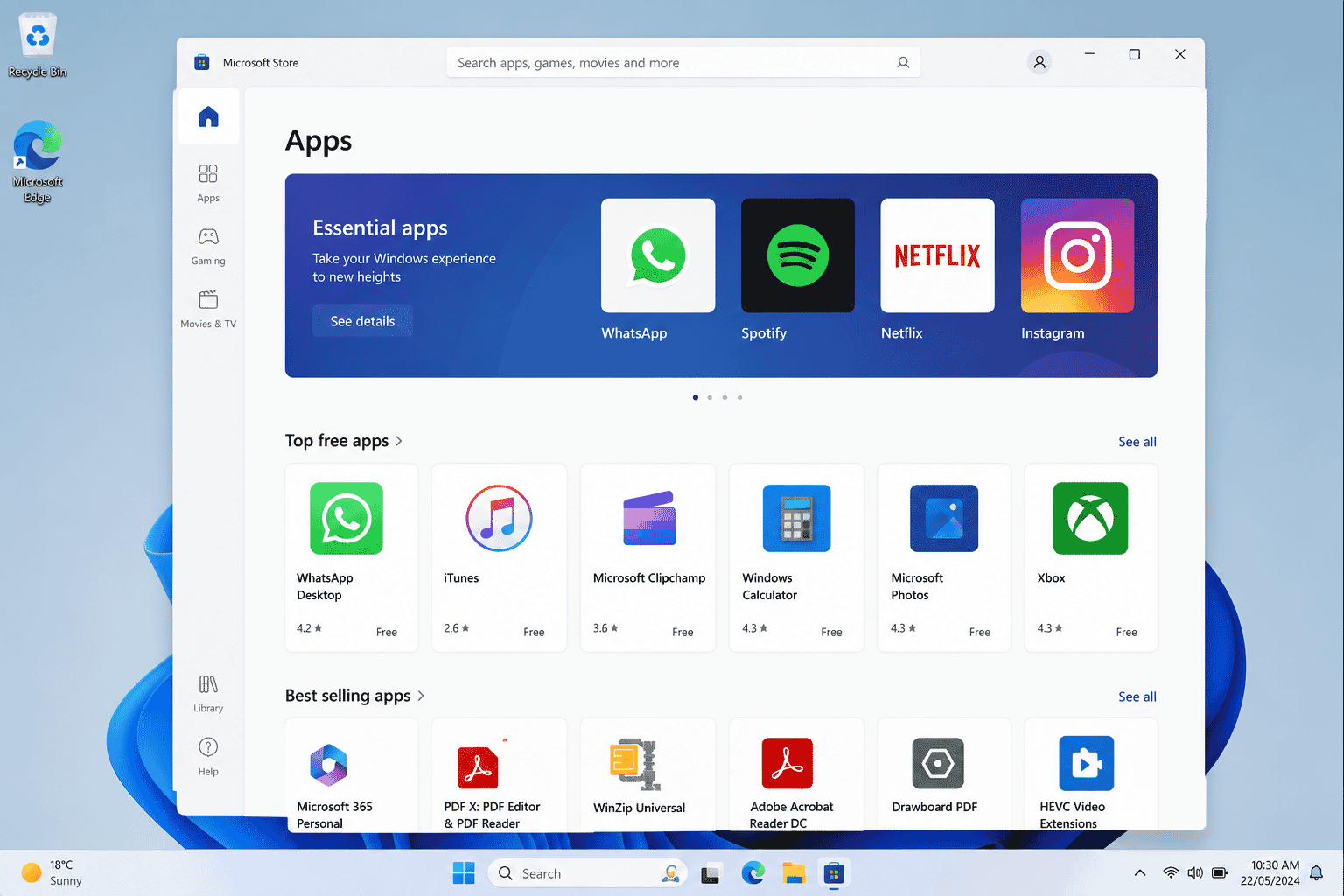Open the Netflix tile in banner
The image size is (1344, 896).
[x=937, y=255]
